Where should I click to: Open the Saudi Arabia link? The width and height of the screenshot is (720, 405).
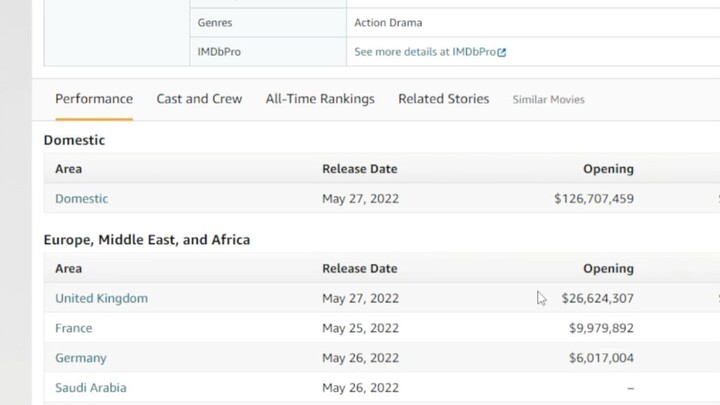tap(91, 388)
